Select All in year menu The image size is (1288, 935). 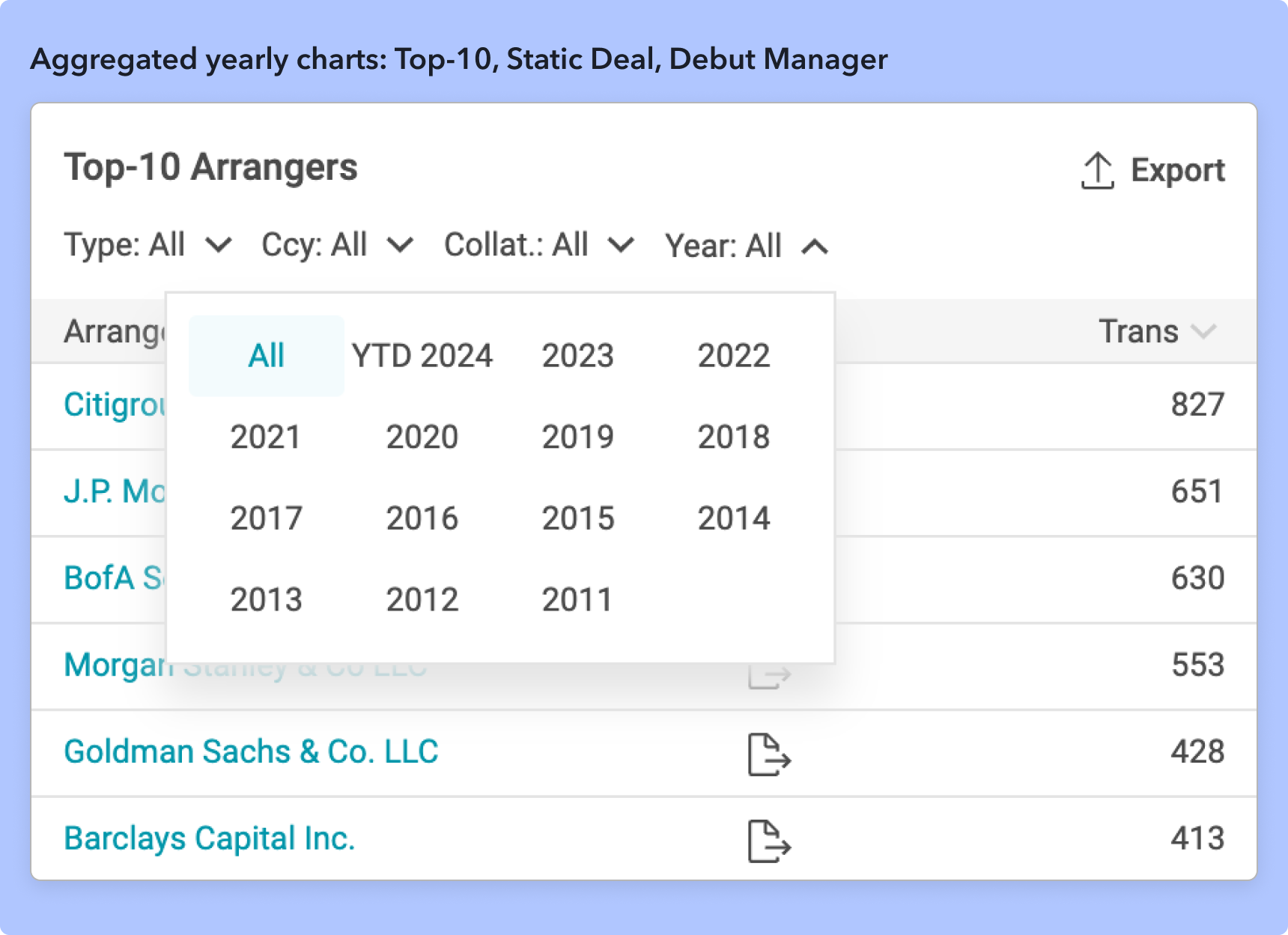click(266, 356)
